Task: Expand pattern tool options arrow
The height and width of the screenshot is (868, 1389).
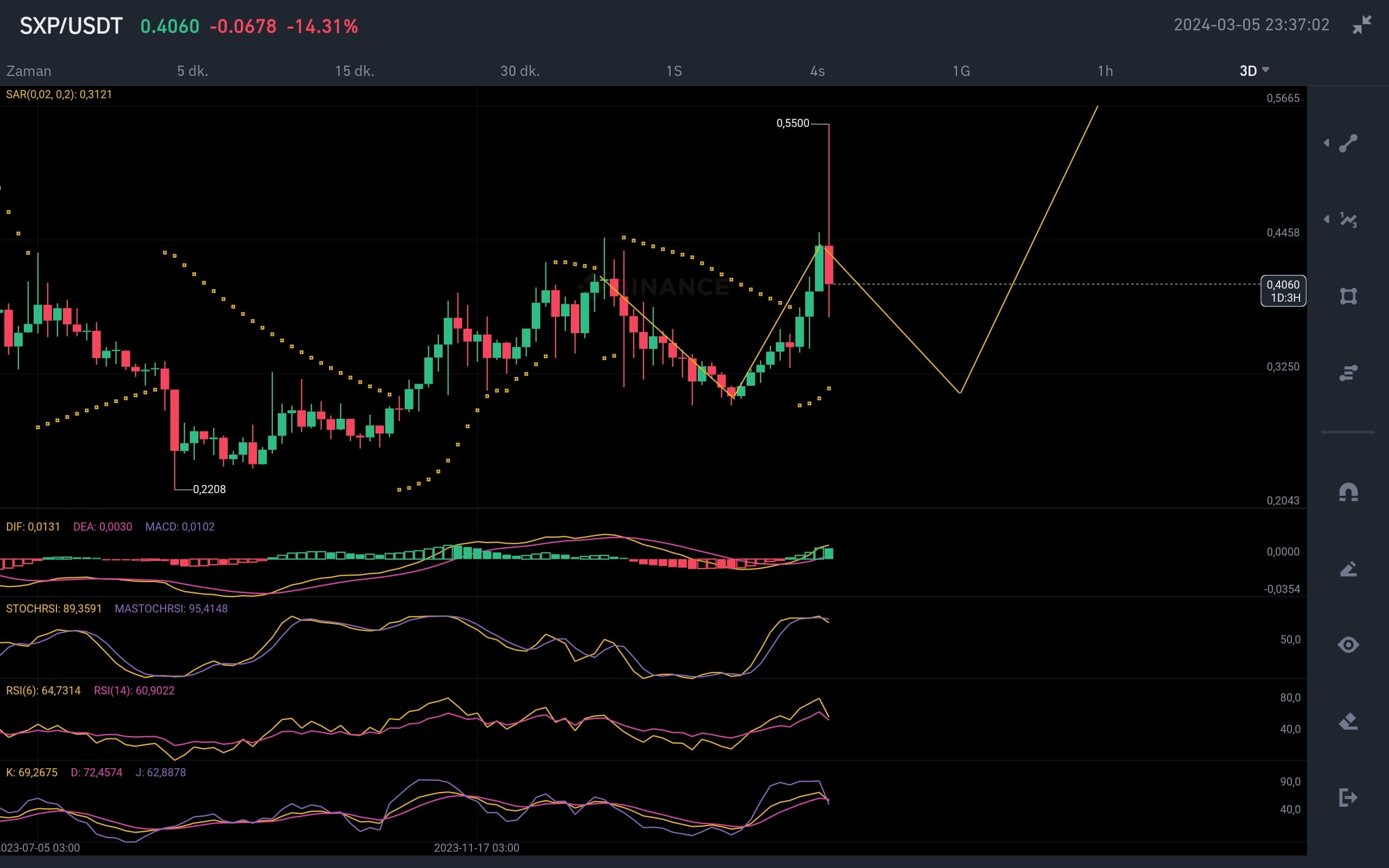Action: coord(1327,219)
